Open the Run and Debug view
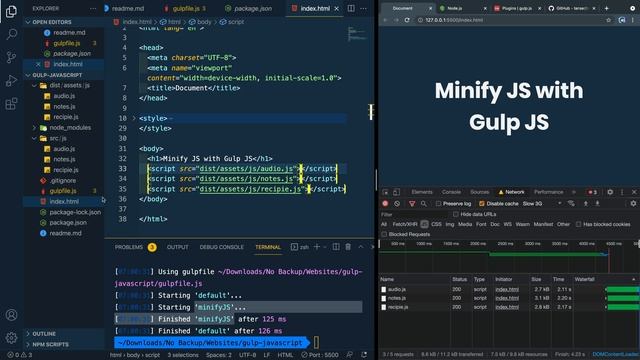The image size is (640, 360). pos(11,80)
